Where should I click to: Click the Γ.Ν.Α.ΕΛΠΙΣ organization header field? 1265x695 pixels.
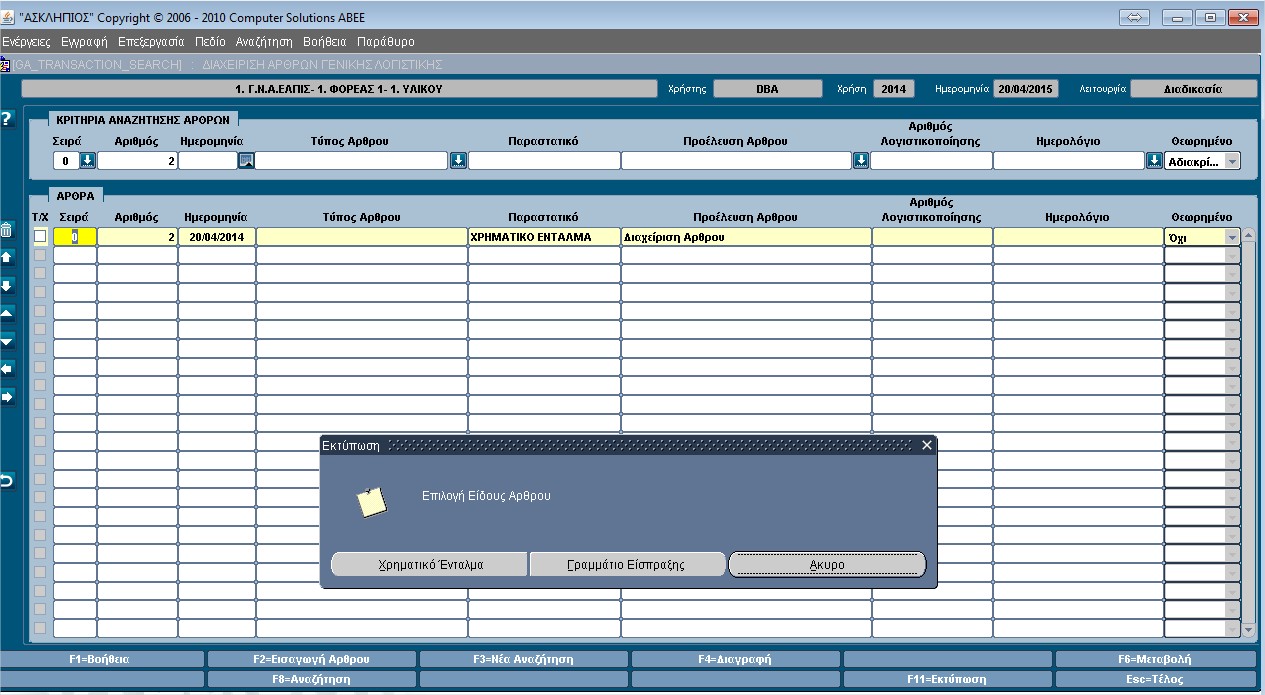pos(339,89)
